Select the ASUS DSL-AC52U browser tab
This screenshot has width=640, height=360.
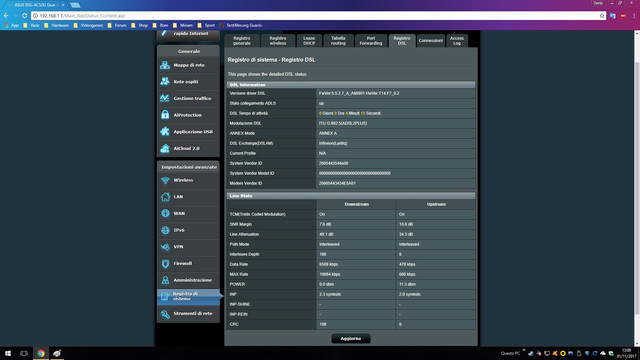click(36, 5)
